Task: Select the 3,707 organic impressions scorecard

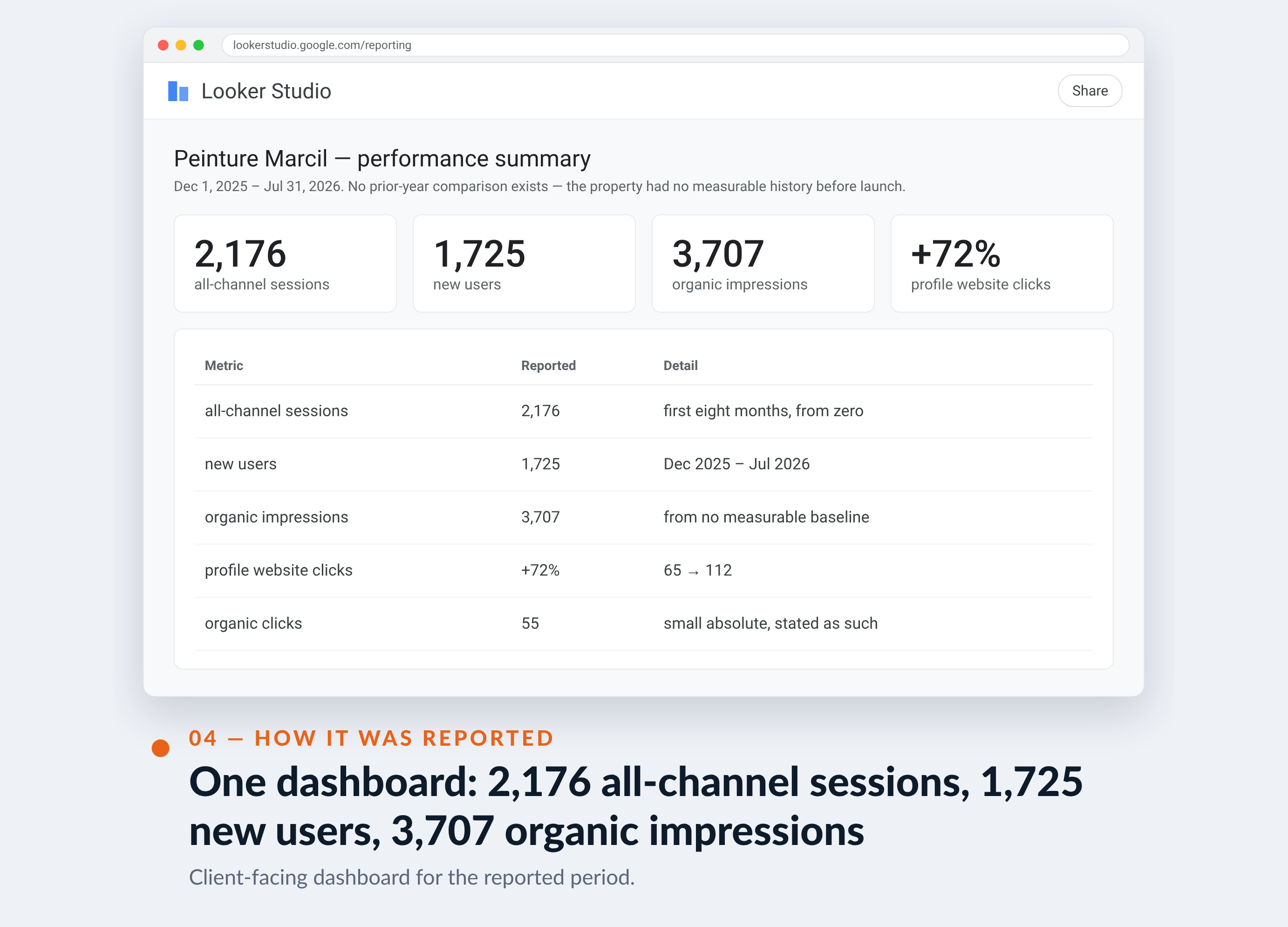Action: click(763, 263)
